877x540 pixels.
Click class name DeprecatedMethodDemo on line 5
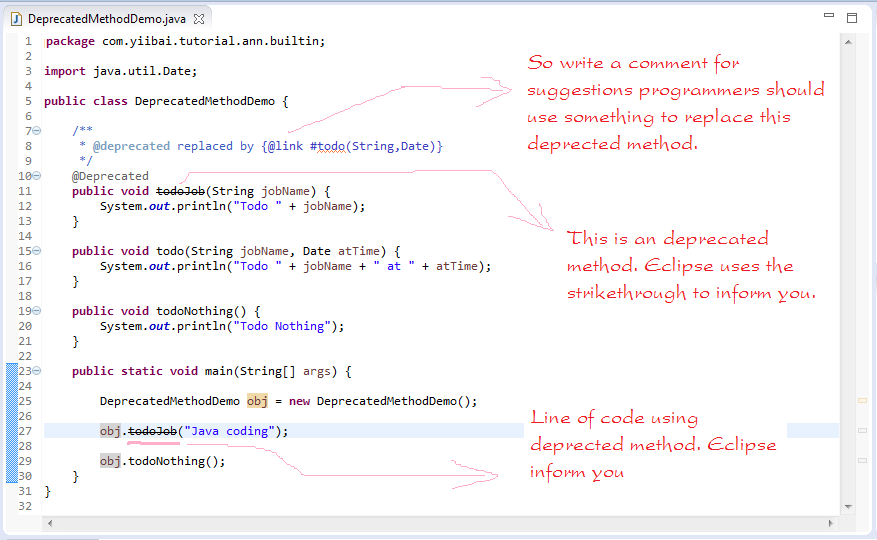pos(205,101)
